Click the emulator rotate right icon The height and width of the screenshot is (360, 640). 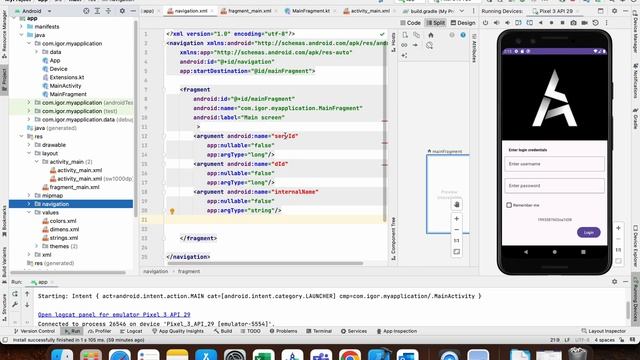click(529, 23)
